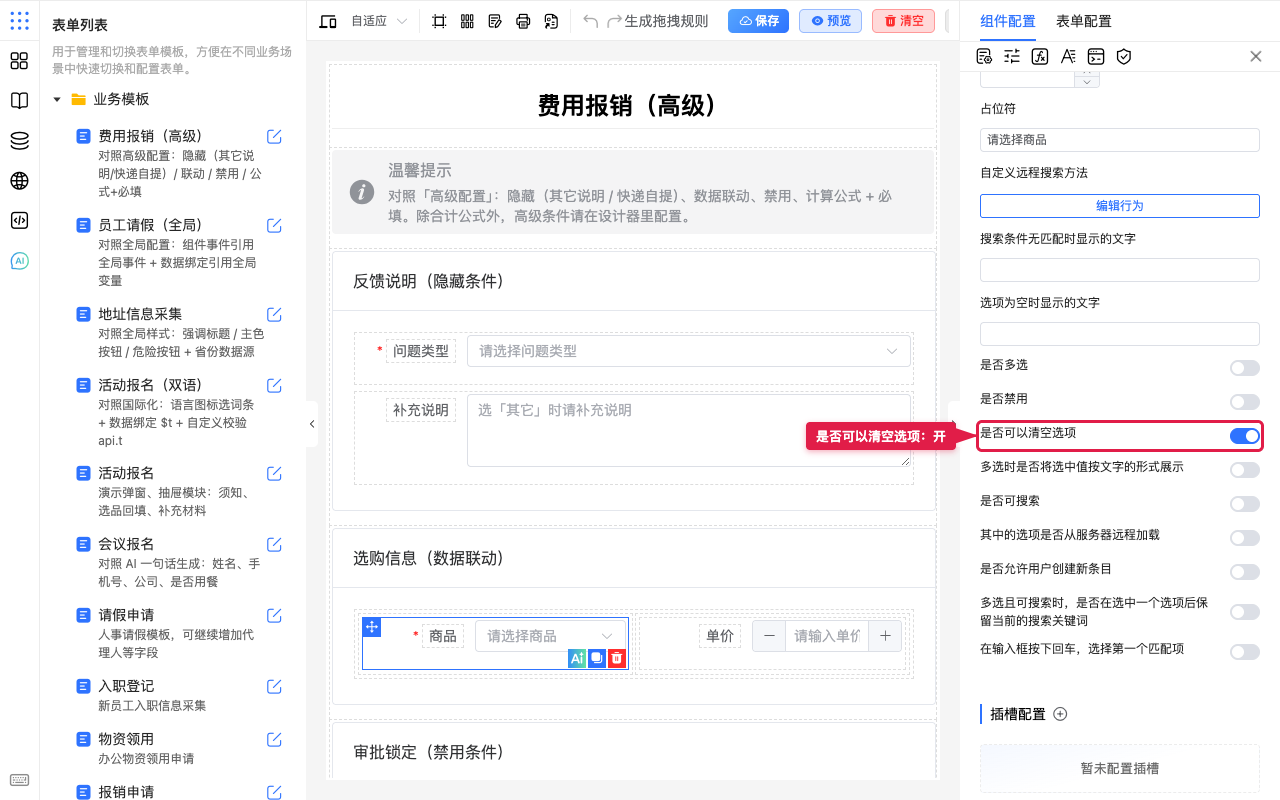Click the undo arrow in the toolbar
The image size is (1280, 800).
coord(590,21)
